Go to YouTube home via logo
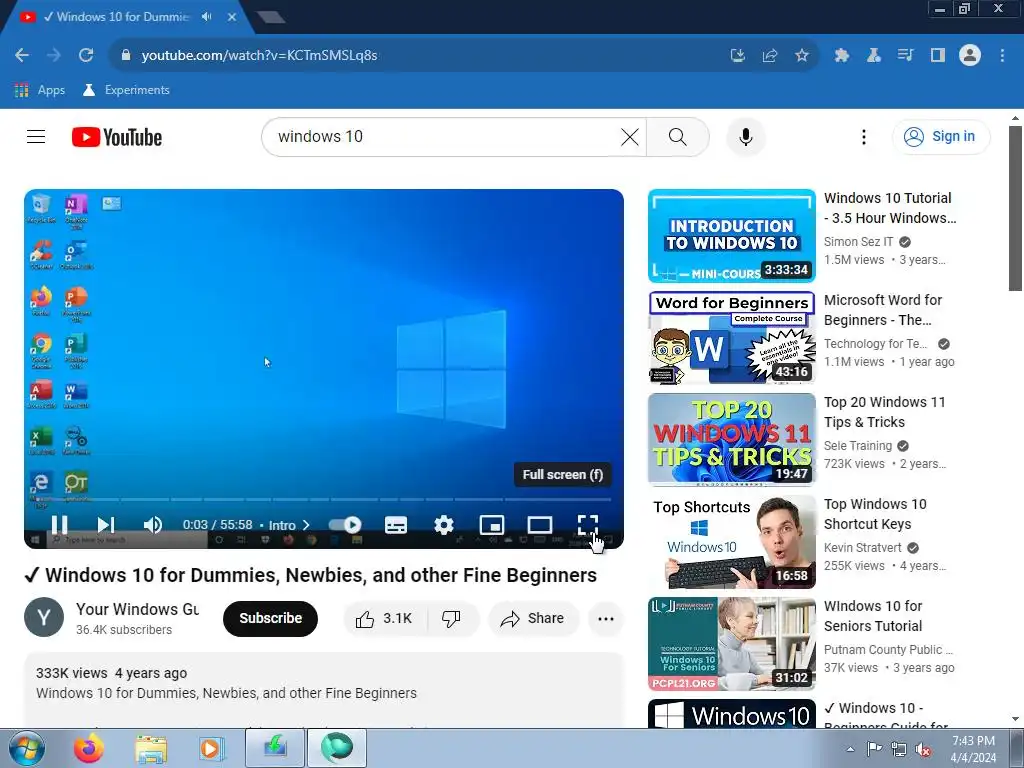The width and height of the screenshot is (1024, 768). coord(117,137)
